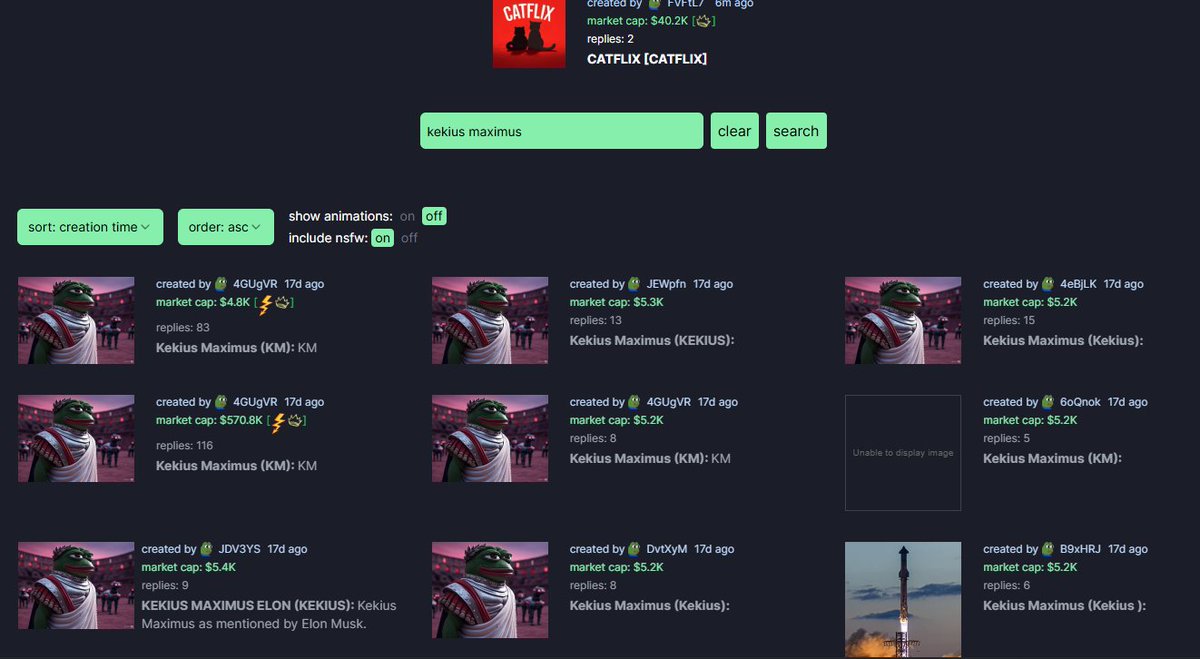Click the kekius maximus search input field
The height and width of the screenshot is (659, 1200).
click(x=562, y=131)
